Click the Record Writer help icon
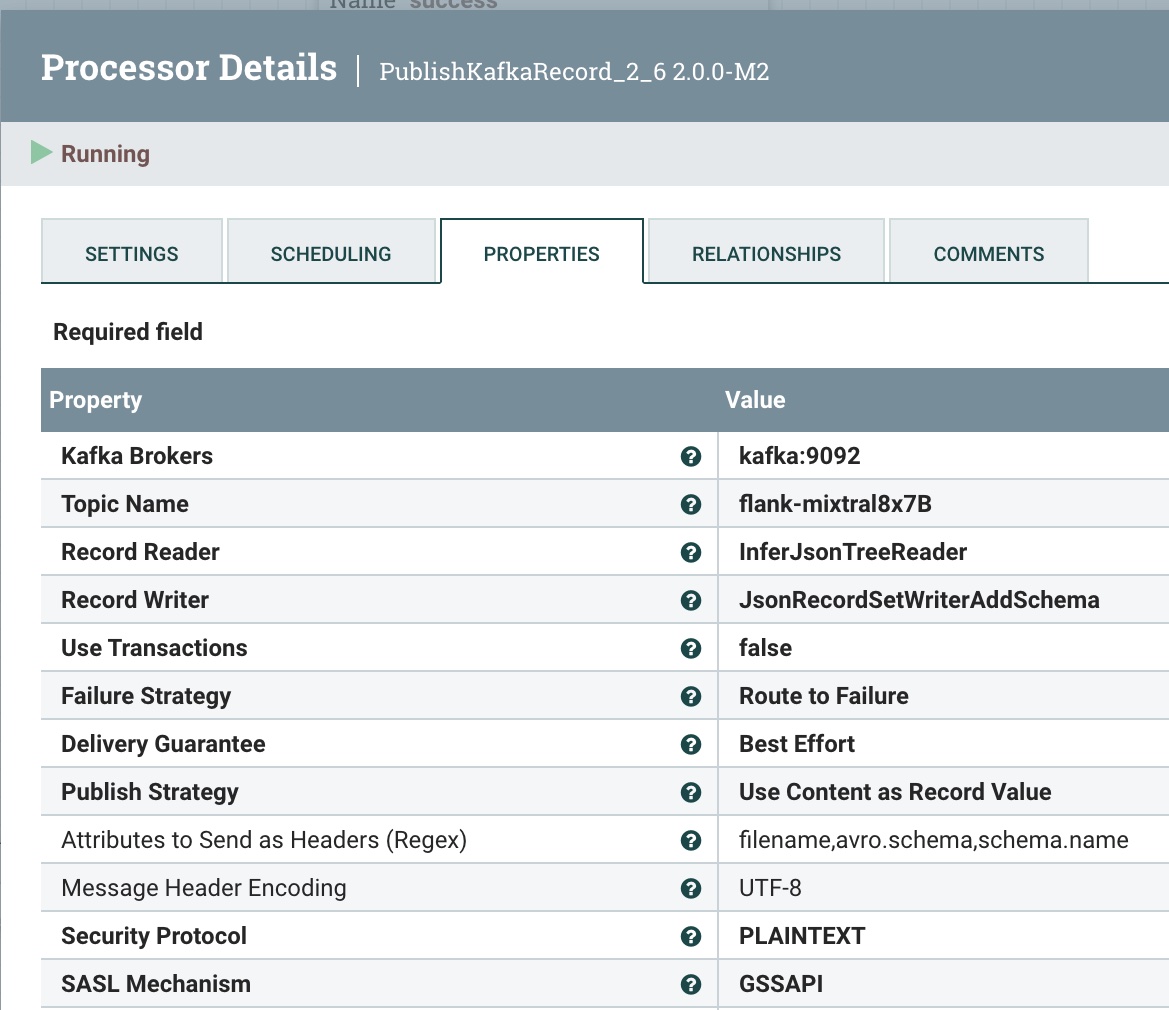The height and width of the screenshot is (1010, 1169). coord(690,601)
